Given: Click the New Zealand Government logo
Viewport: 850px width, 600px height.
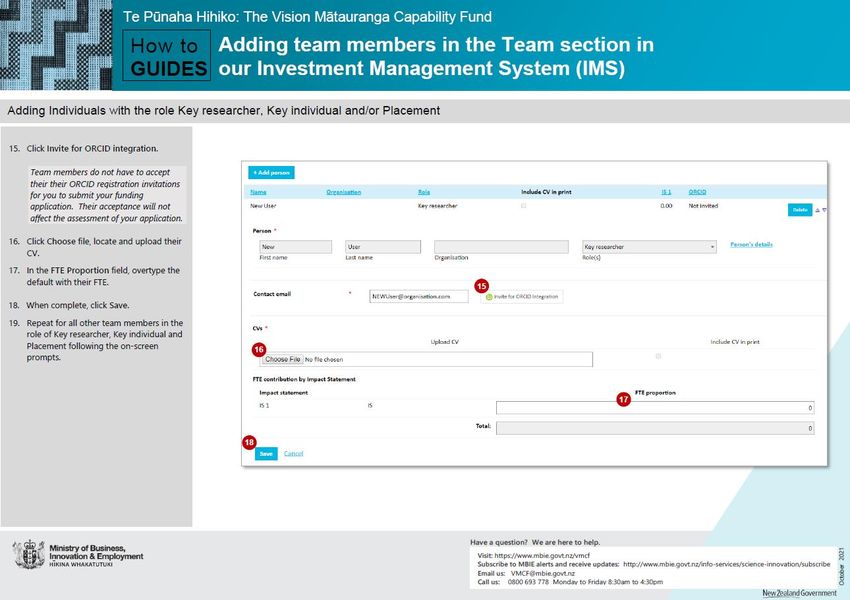Looking at the screenshot, I should coord(799,593).
